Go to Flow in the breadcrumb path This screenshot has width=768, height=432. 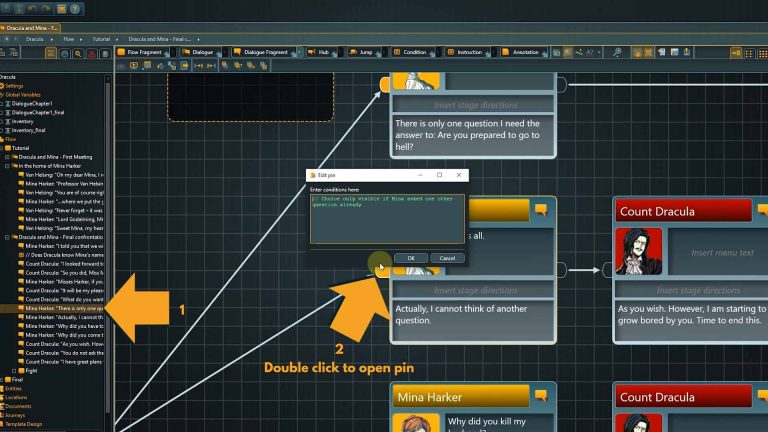tap(69, 39)
